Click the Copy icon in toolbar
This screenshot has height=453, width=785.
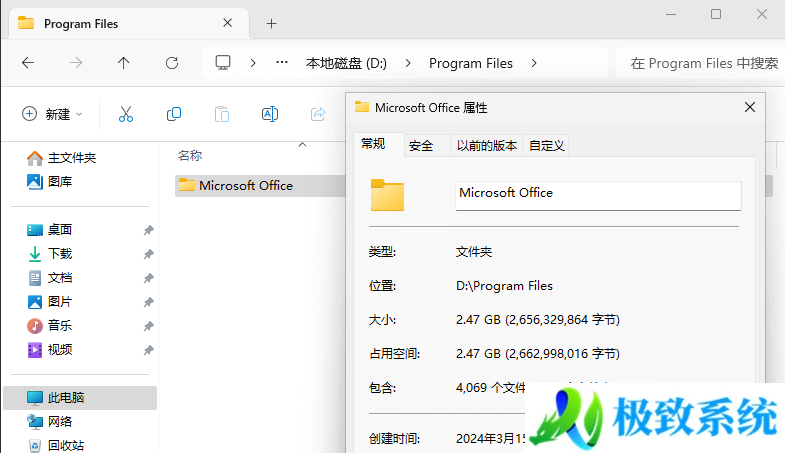(174, 114)
